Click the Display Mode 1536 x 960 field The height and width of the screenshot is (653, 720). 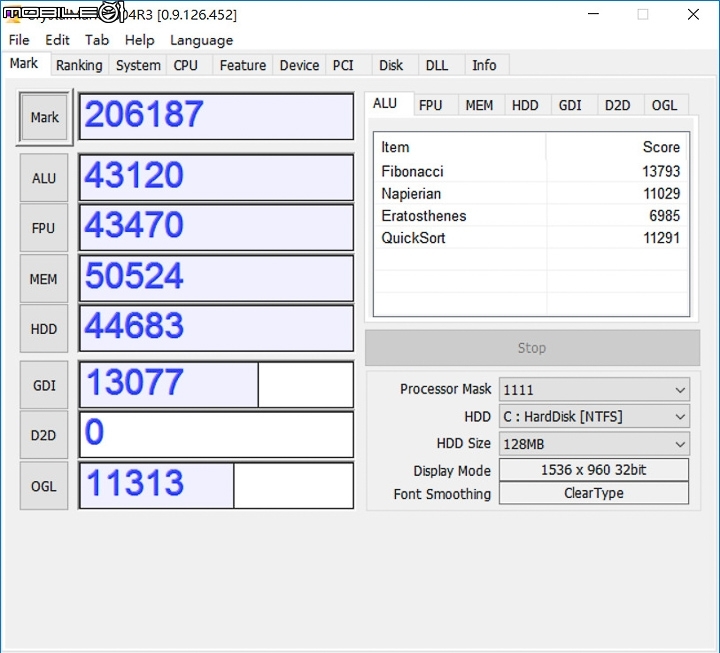[594, 470]
